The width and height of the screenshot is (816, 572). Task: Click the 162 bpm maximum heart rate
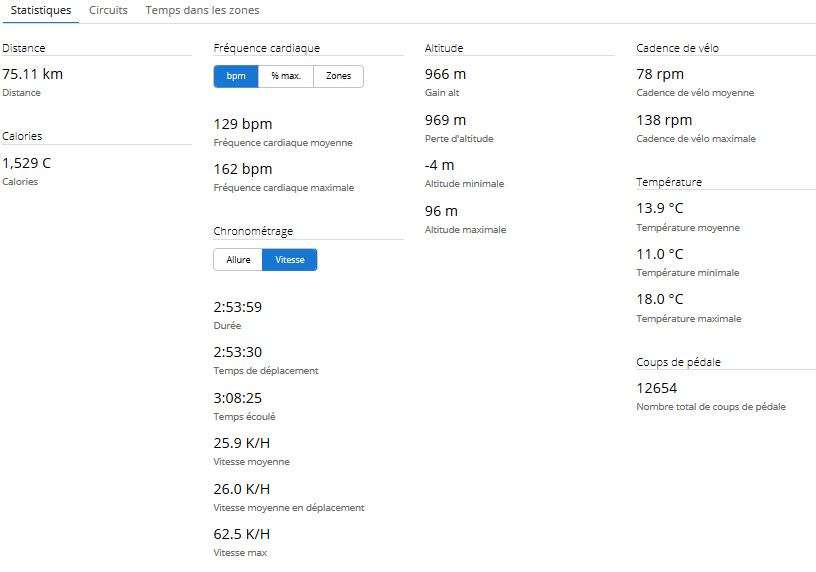(243, 169)
